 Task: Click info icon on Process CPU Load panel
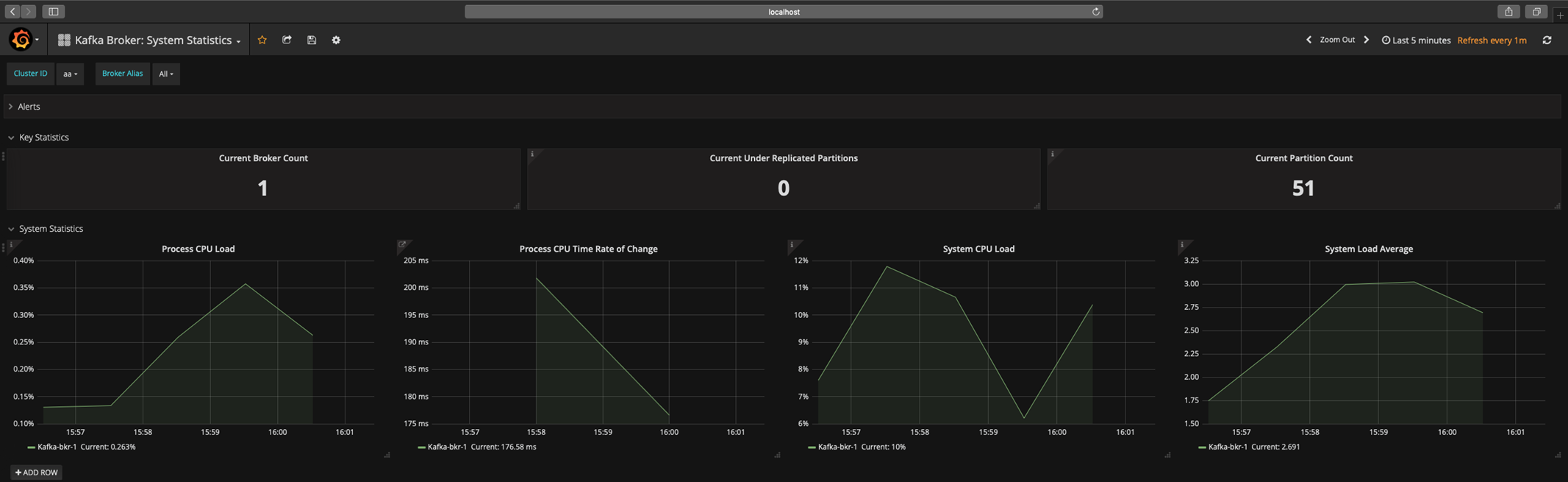pos(12,245)
